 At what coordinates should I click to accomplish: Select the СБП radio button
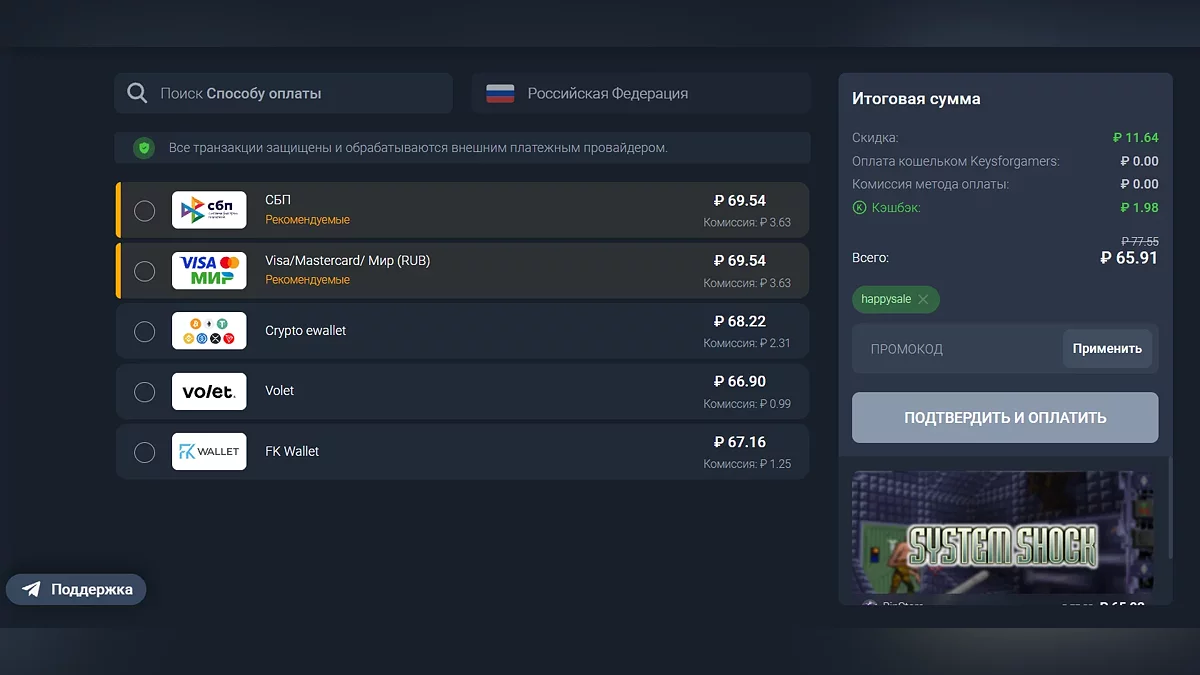click(x=145, y=210)
